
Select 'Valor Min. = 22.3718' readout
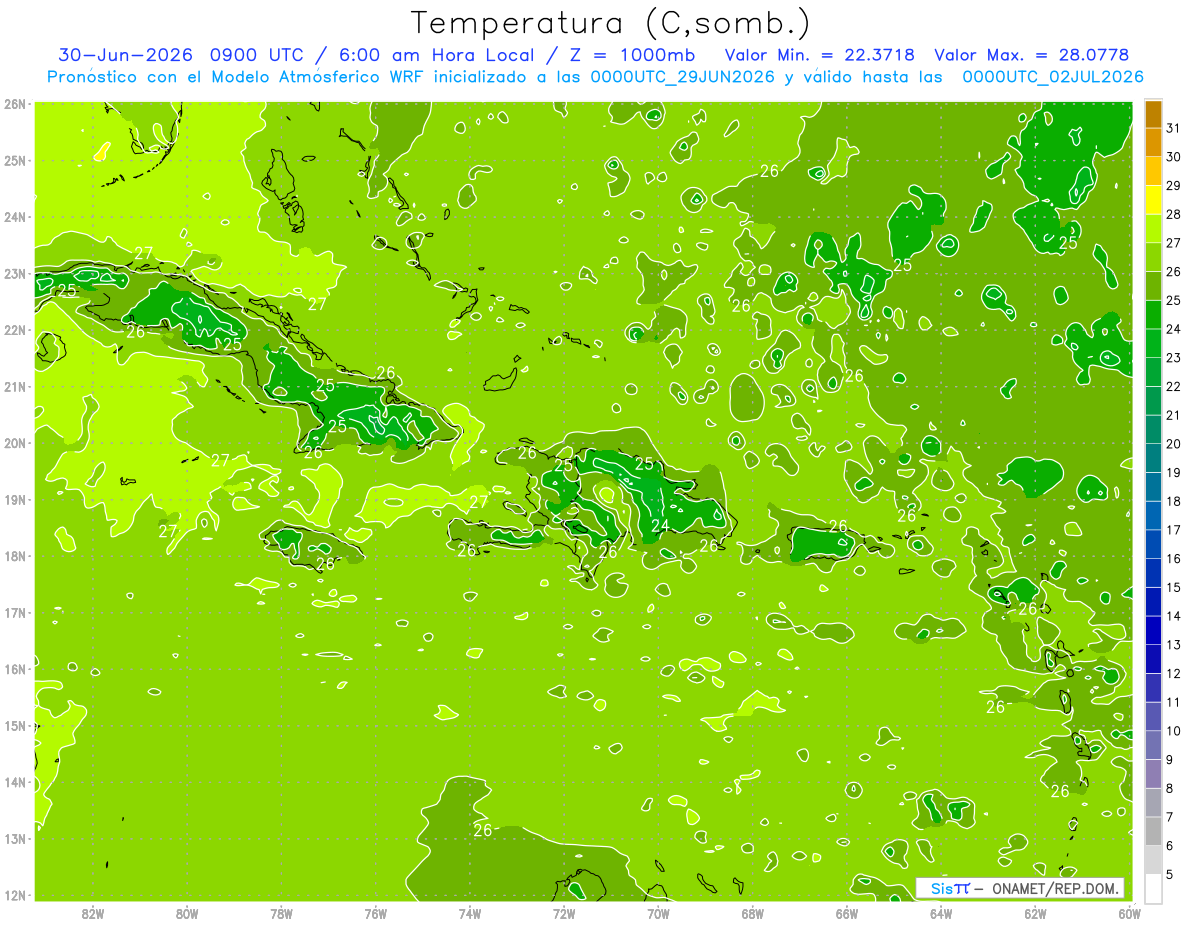(822, 55)
